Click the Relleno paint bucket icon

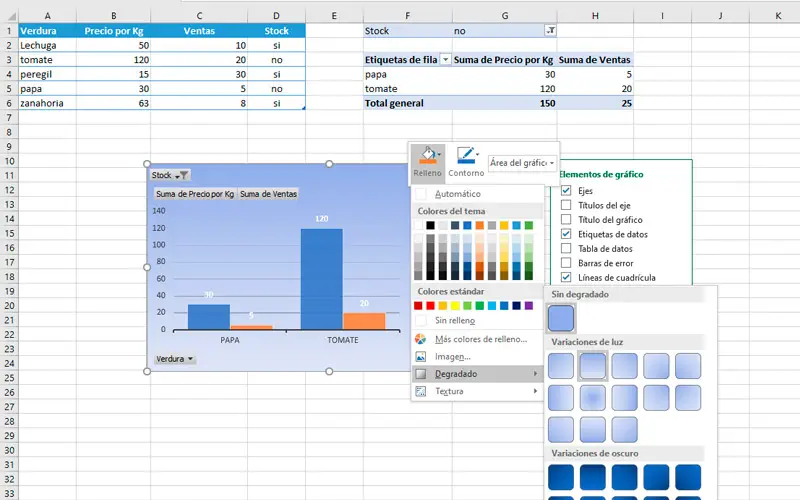428,155
